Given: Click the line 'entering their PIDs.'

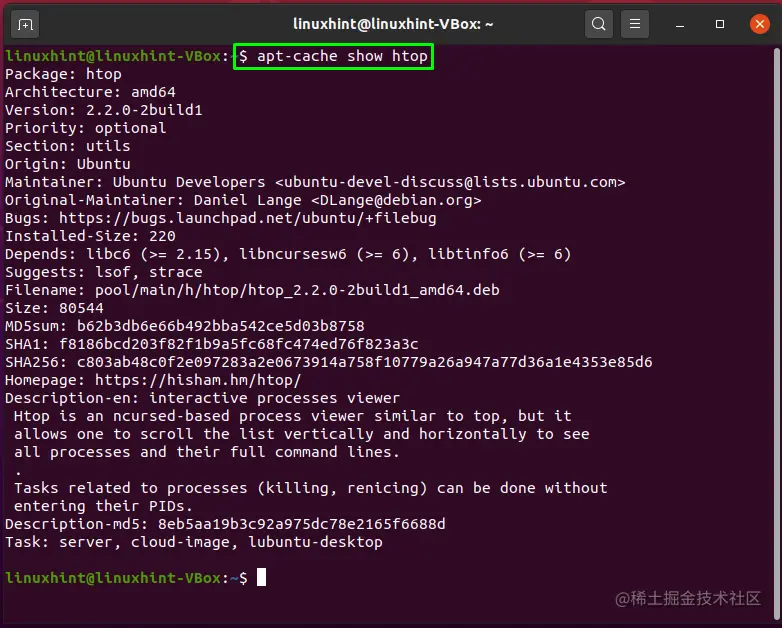Looking at the screenshot, I should tap(103, 506).
